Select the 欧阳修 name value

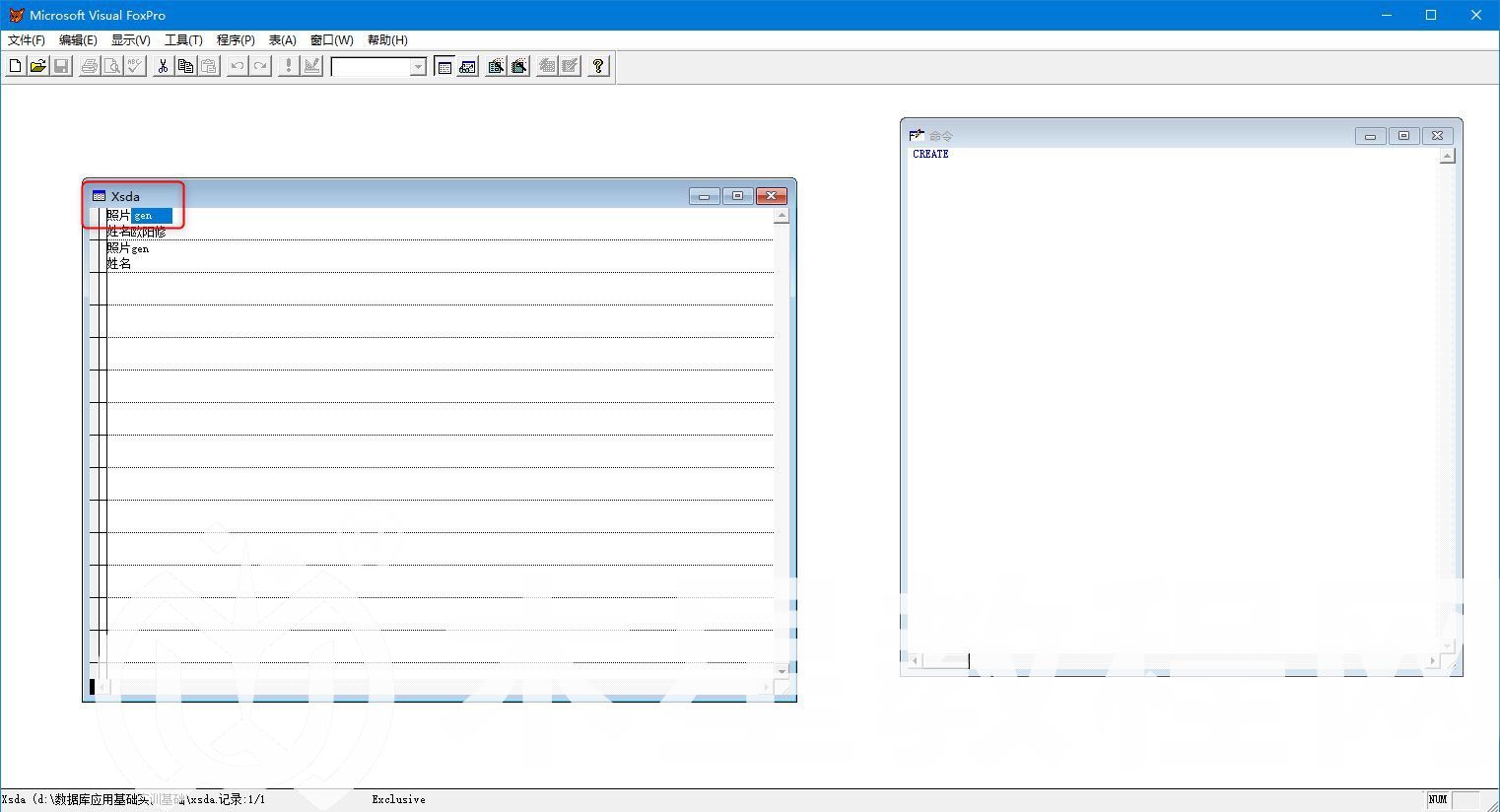tap(149, 233)
